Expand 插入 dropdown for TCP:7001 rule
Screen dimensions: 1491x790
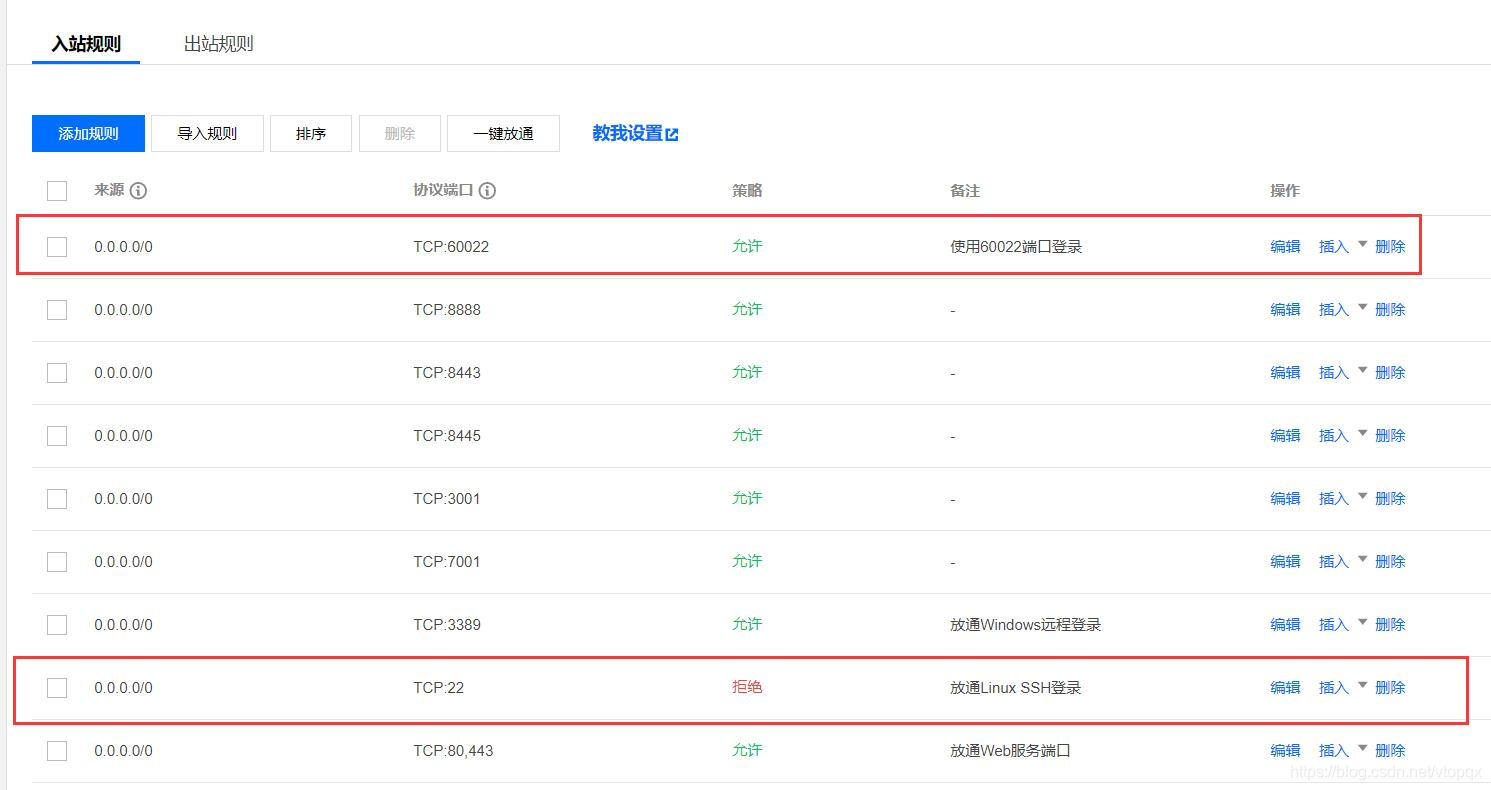[1362, 559]
